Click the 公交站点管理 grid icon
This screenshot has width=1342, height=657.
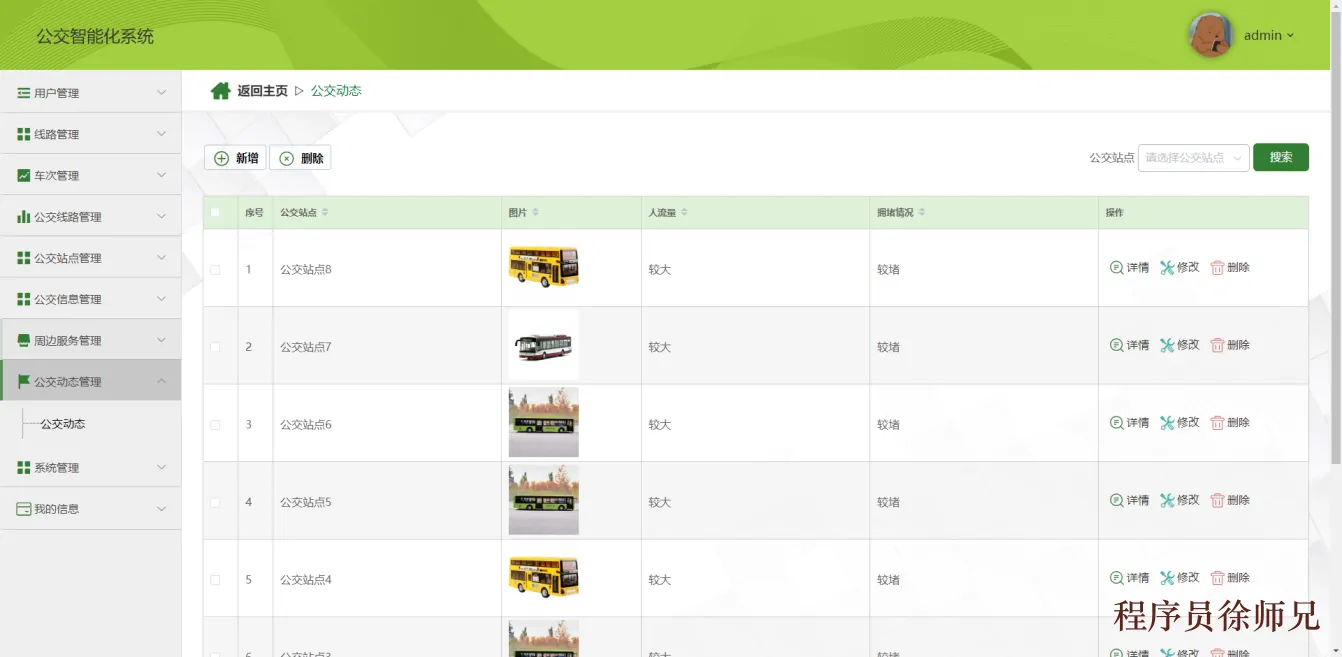coord(24,258)
